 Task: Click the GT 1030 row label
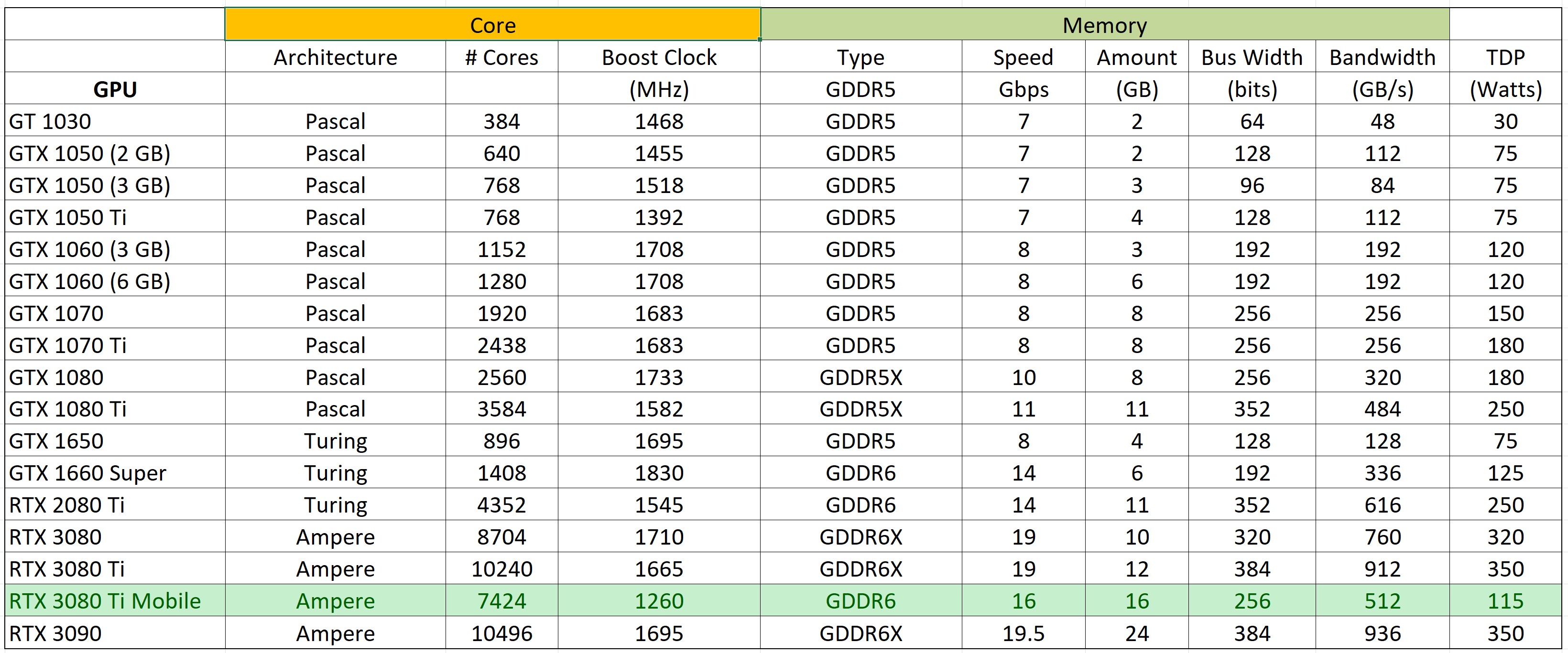tap(51, 122)
